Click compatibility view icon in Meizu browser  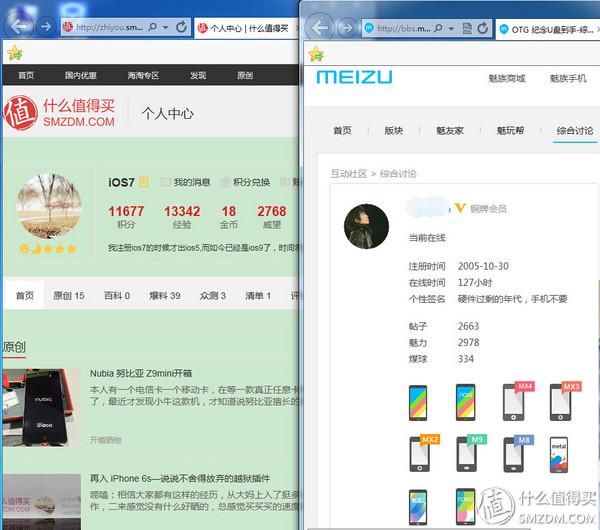point(467,28)
